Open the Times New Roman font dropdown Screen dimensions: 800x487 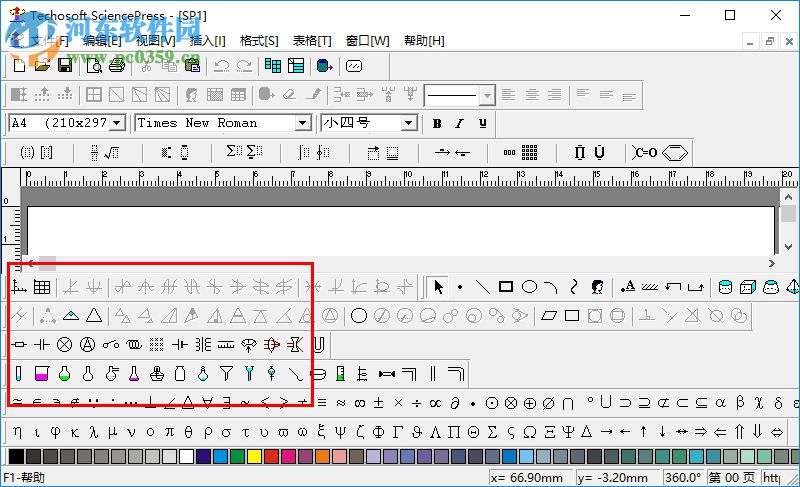pyautogui.click(x=303, y=123)
